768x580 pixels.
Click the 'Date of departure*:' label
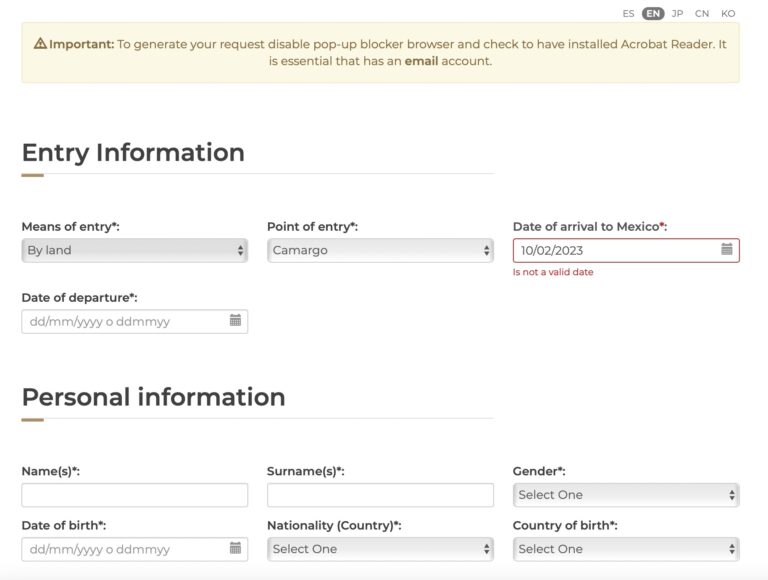(x=79, y=297)
